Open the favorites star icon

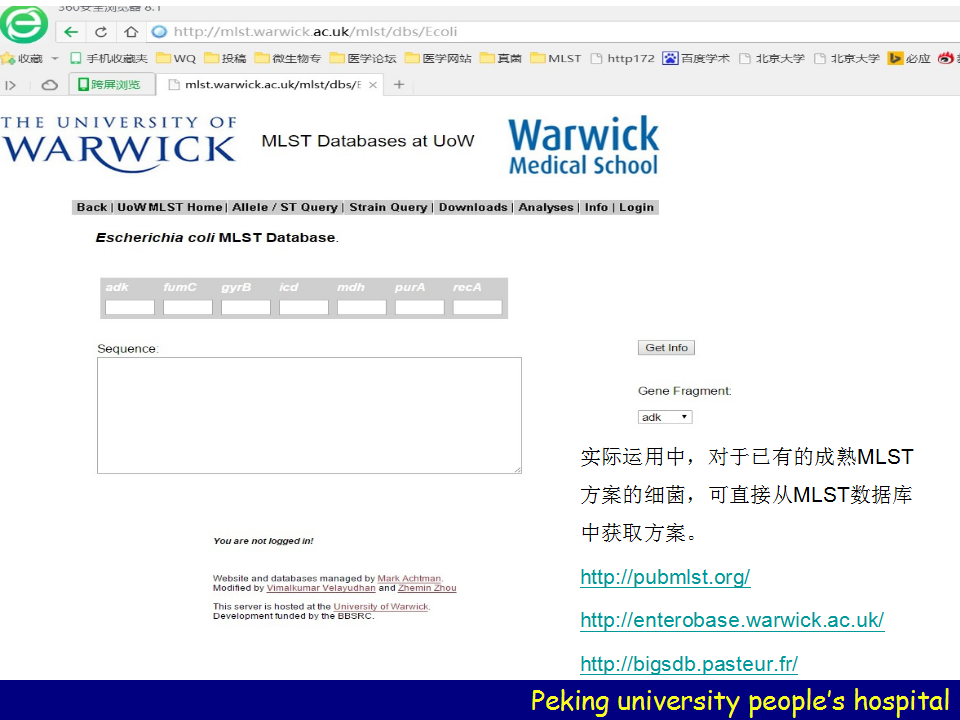click(x=8, y=59)
